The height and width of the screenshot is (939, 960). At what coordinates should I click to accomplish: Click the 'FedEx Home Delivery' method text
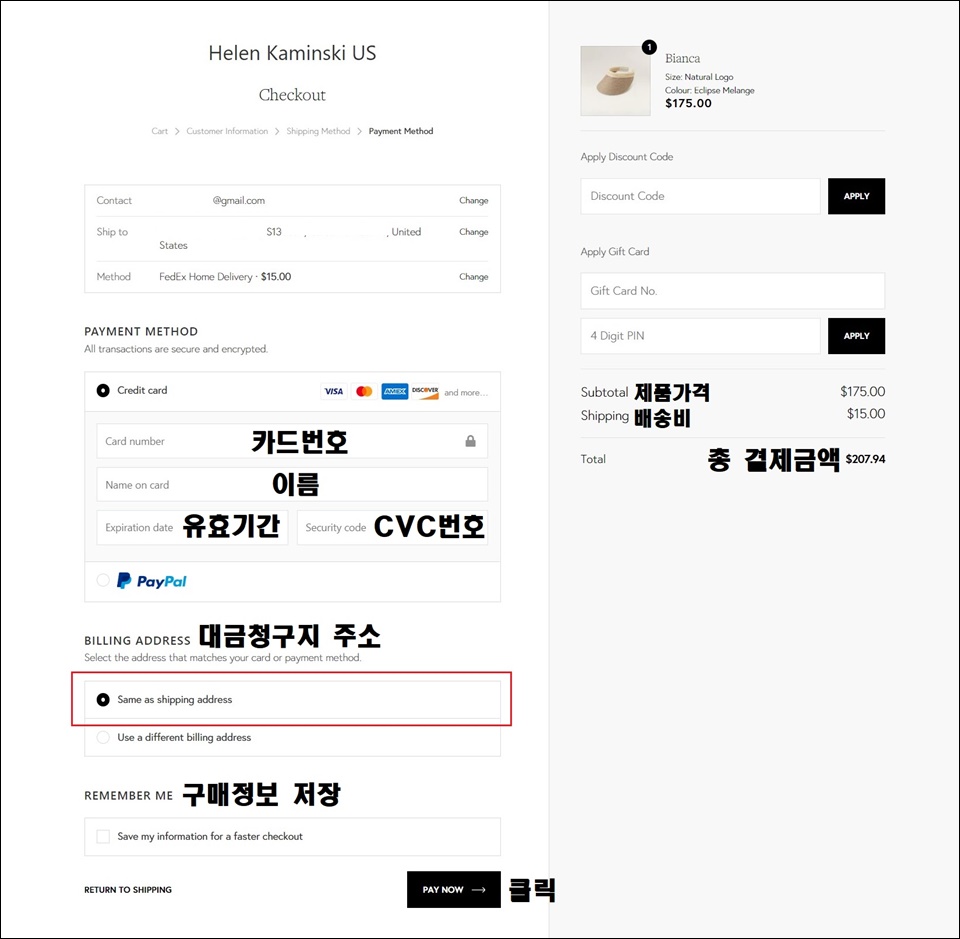point(206,277)
